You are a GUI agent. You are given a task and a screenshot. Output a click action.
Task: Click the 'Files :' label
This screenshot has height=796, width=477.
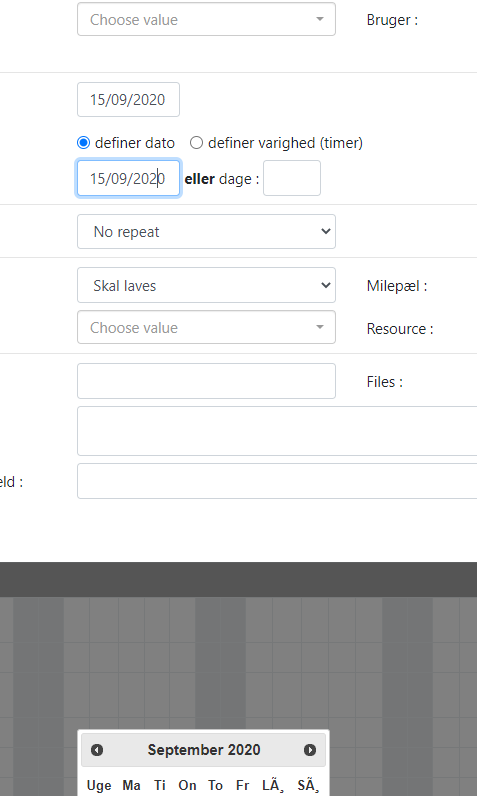tap(385, 382)
